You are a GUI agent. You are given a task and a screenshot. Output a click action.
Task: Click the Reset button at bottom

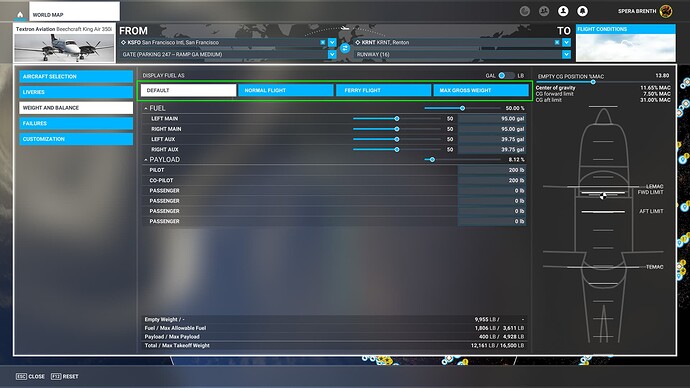65,377
